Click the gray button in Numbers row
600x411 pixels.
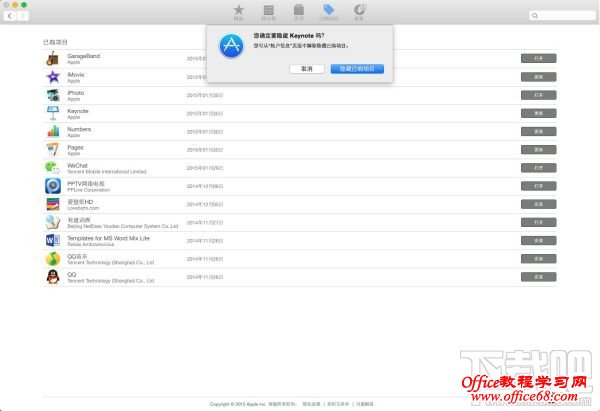pos(538,131)
